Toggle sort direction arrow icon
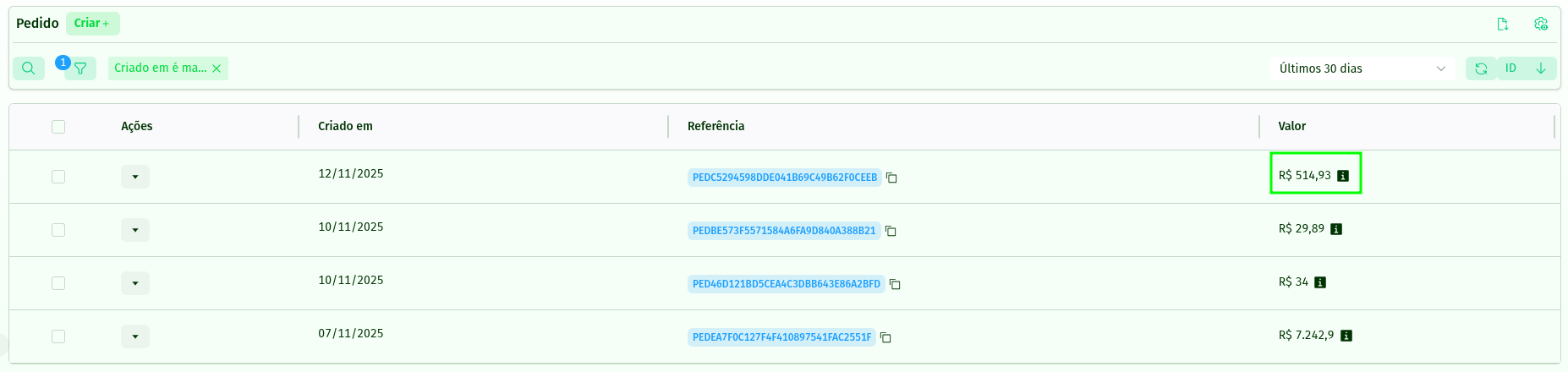Viewport: 1568px width, 372px height. 1541,68
